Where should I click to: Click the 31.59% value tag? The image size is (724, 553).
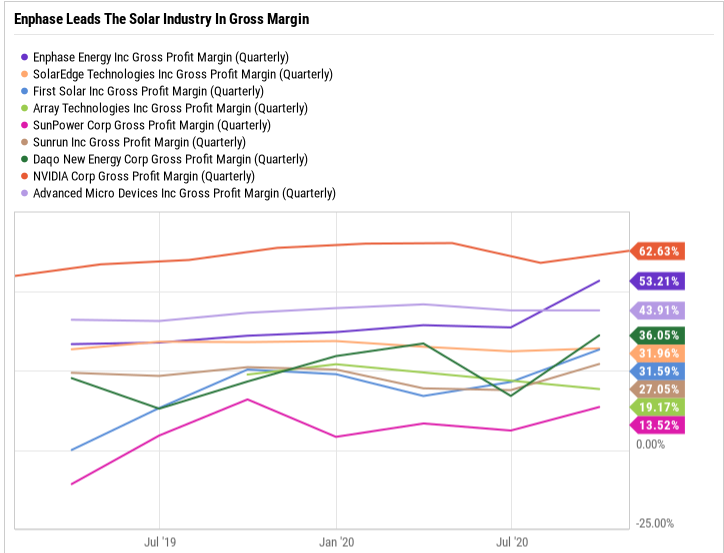(658, 371)
